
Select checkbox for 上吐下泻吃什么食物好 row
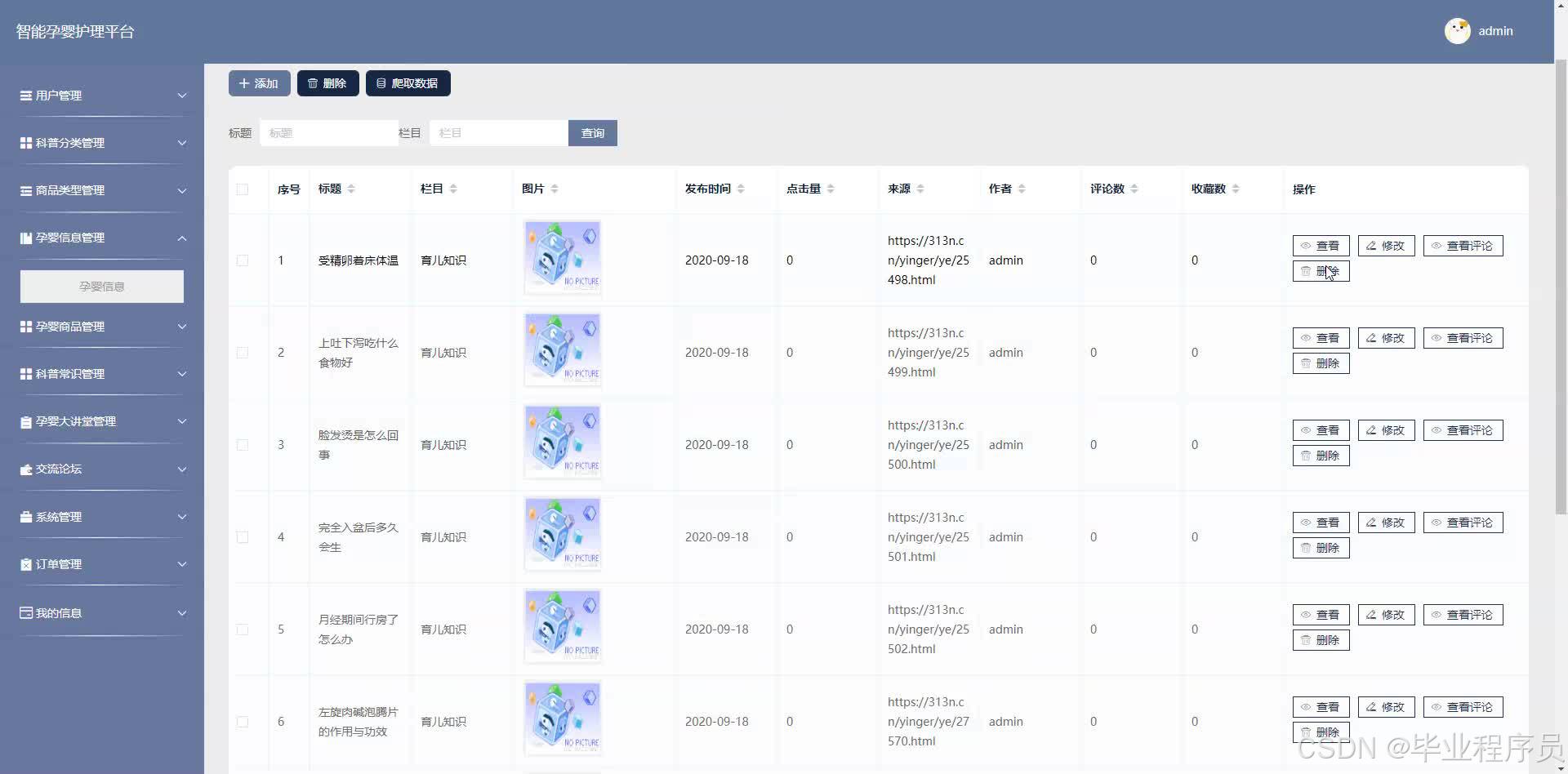243,353
